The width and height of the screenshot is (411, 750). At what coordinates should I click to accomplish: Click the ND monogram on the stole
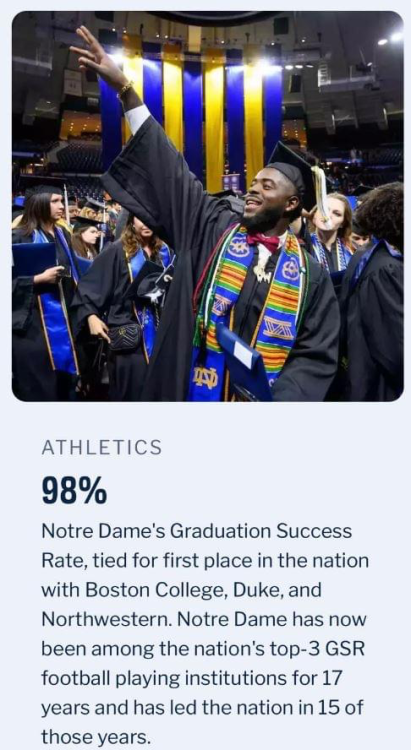[205, 379]
